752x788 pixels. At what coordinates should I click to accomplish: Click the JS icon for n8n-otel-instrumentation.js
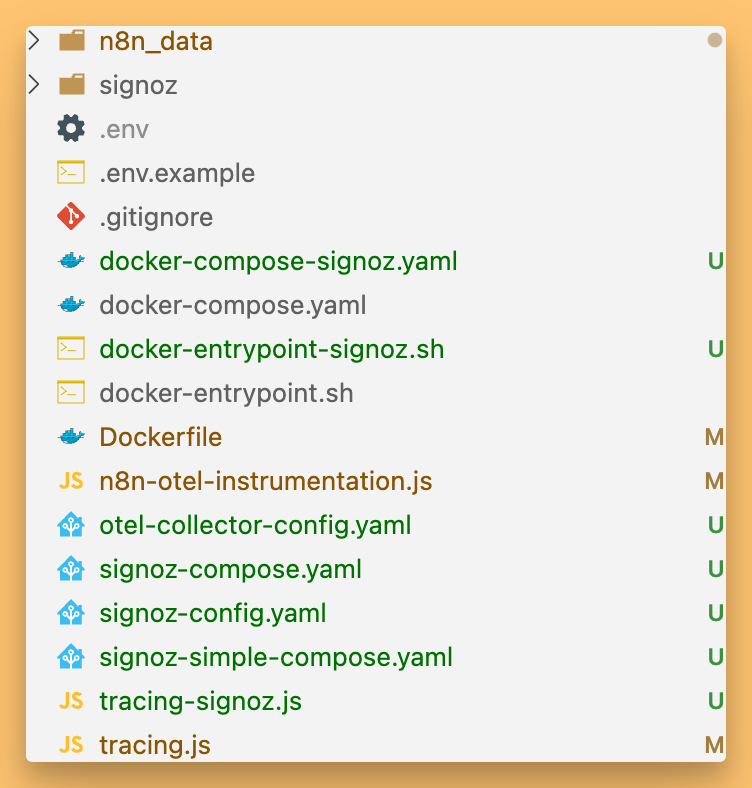[71, 481]
